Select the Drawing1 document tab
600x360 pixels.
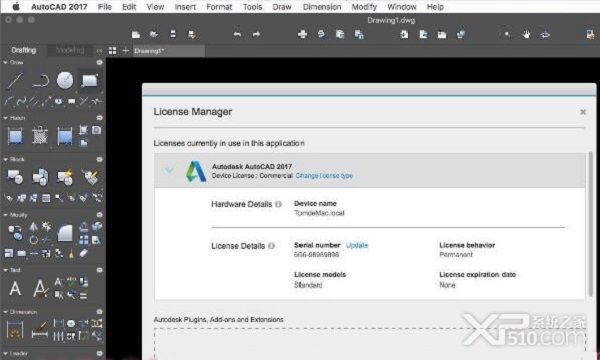168,50
